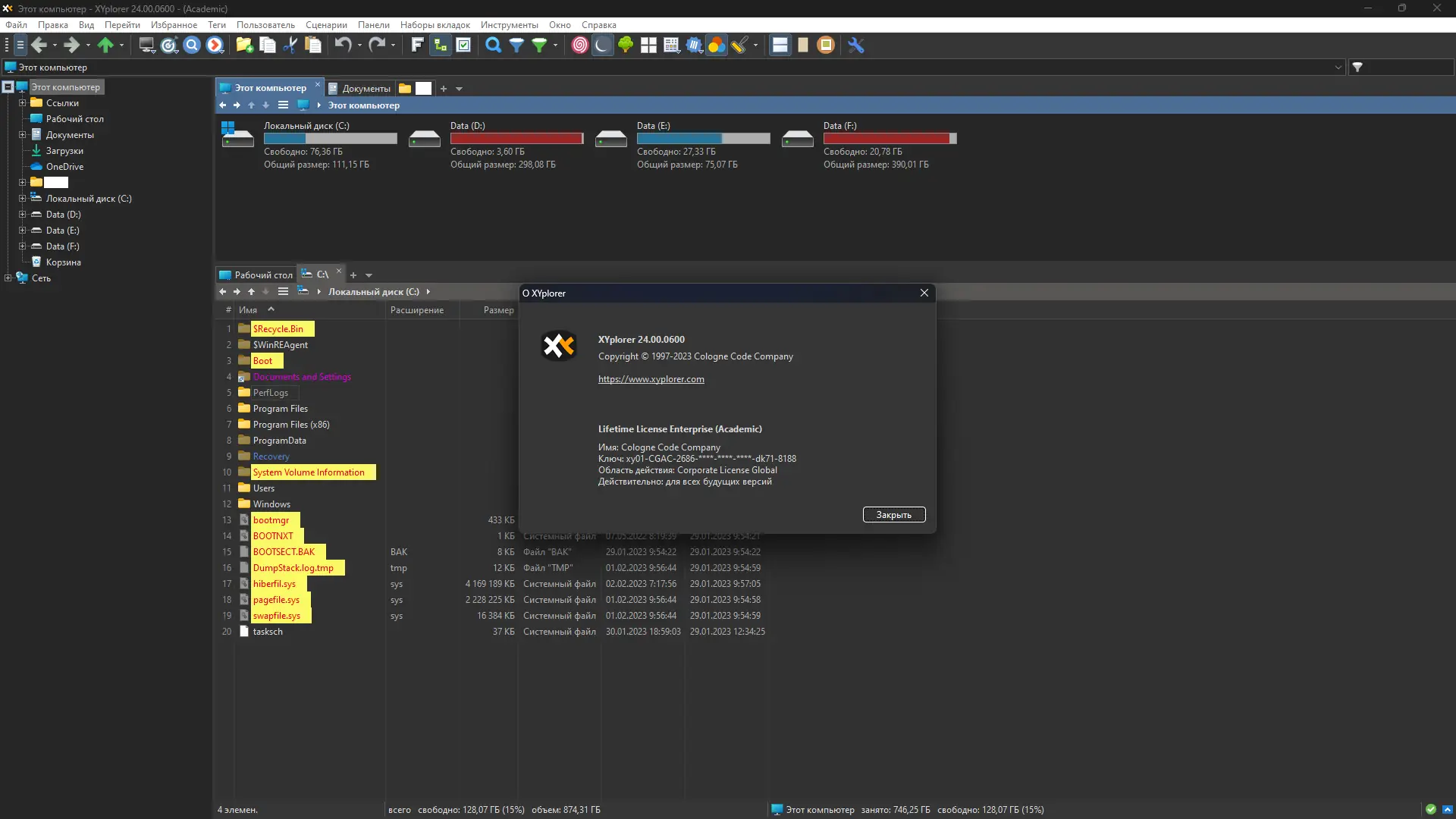Click the pink spiral toolbar icon
1456x819 pixels.
579,45
